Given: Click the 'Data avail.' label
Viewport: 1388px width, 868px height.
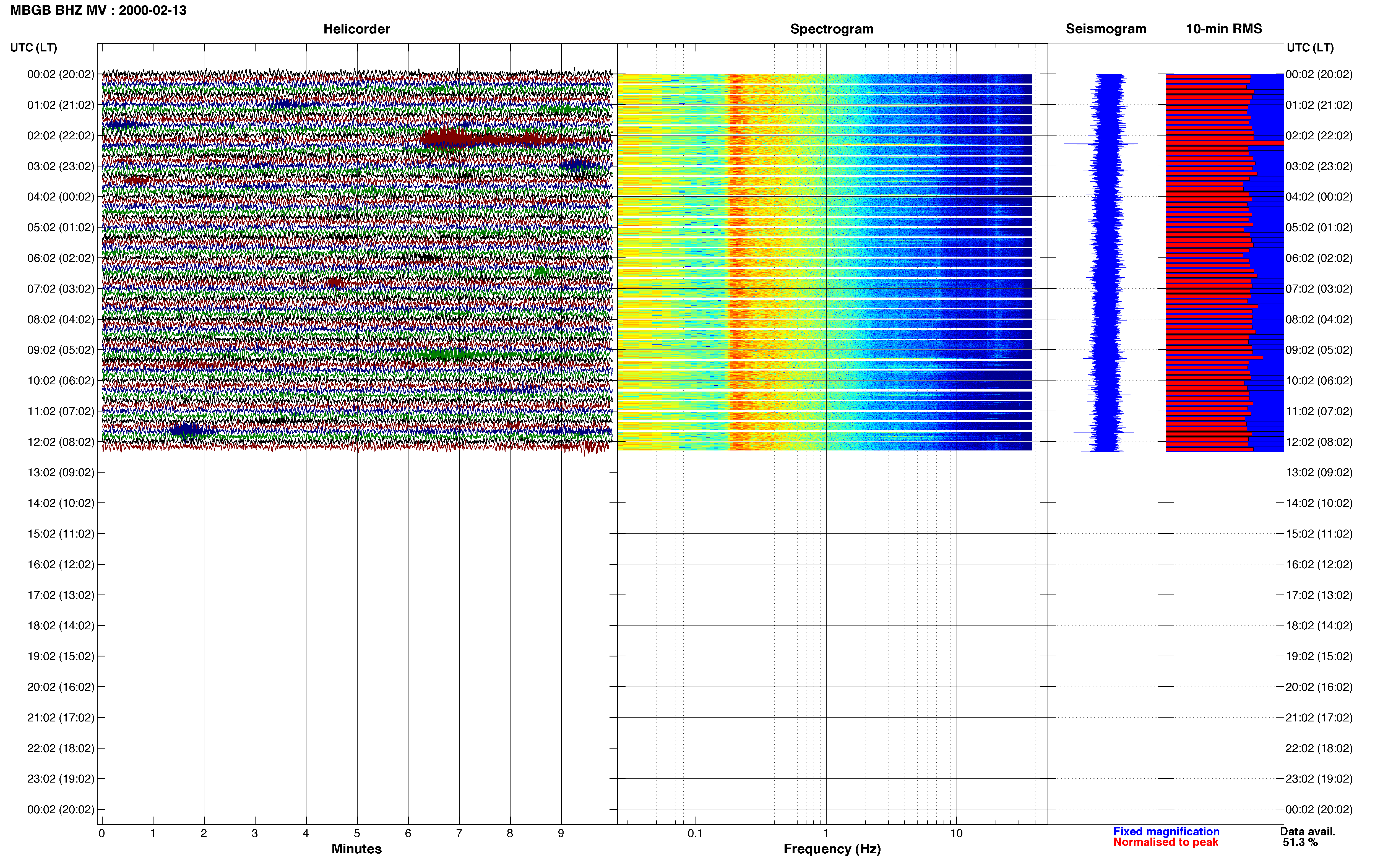Looking at the screenshot, I should coord(1308,831).
